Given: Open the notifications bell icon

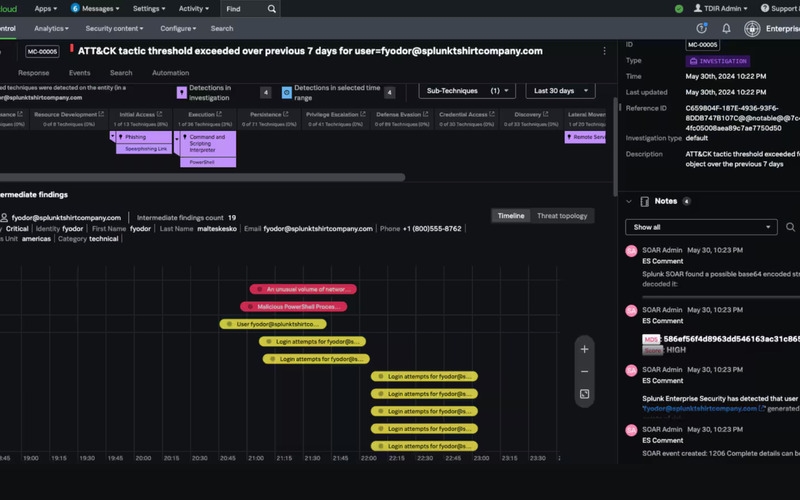Looking at the screenshot, I should click(x=726, y=29).
